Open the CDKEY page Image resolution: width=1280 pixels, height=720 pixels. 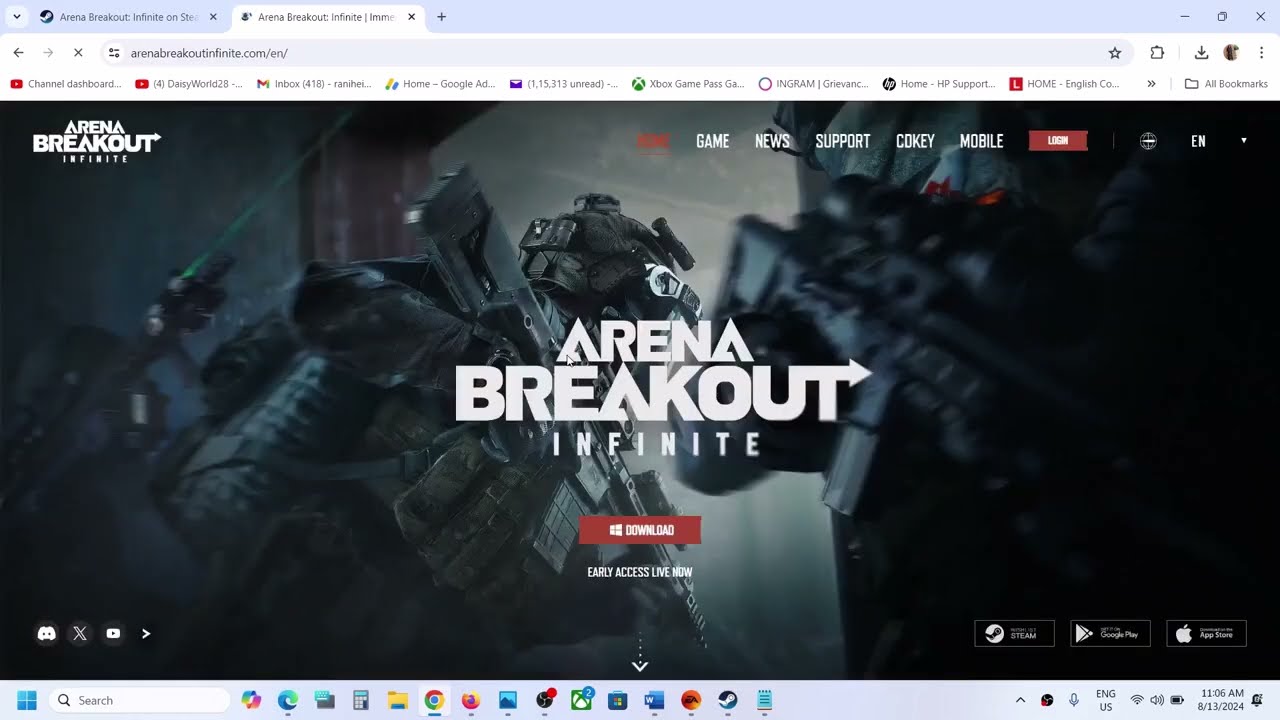(x=915, y=141)
